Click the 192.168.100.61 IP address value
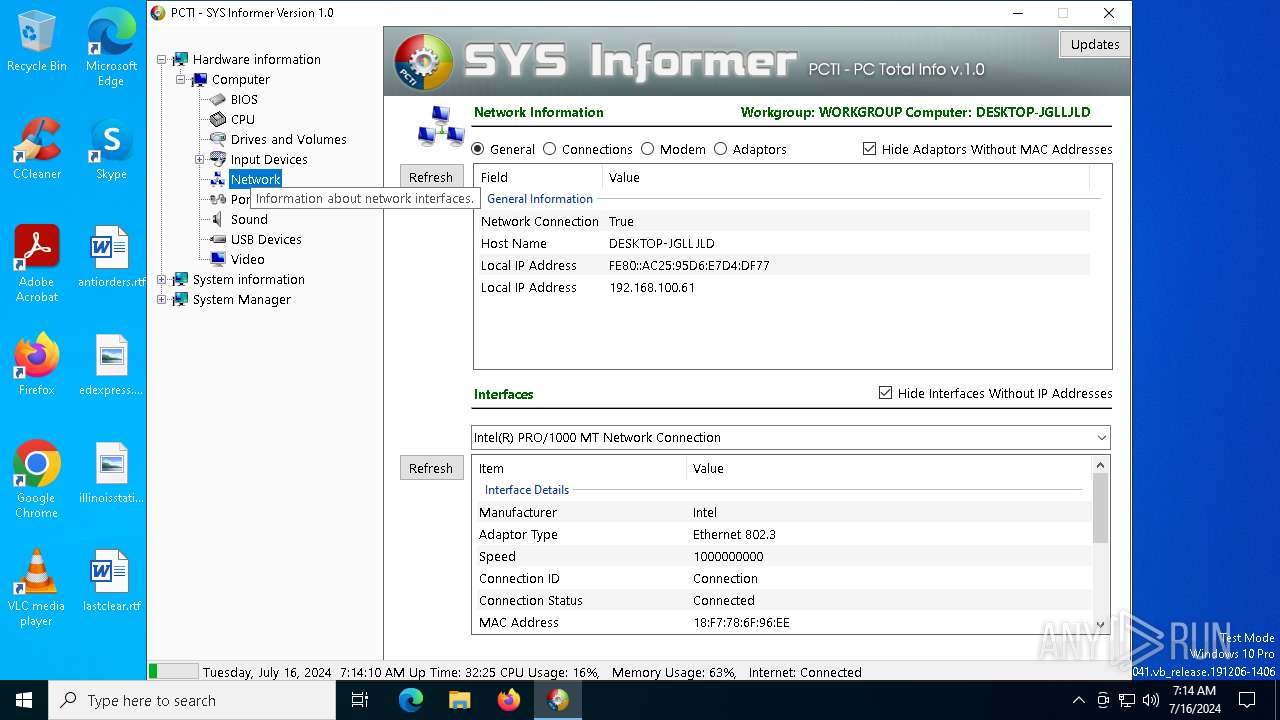The width and height of the screenshot is (1280, 720). click(652, 287)
